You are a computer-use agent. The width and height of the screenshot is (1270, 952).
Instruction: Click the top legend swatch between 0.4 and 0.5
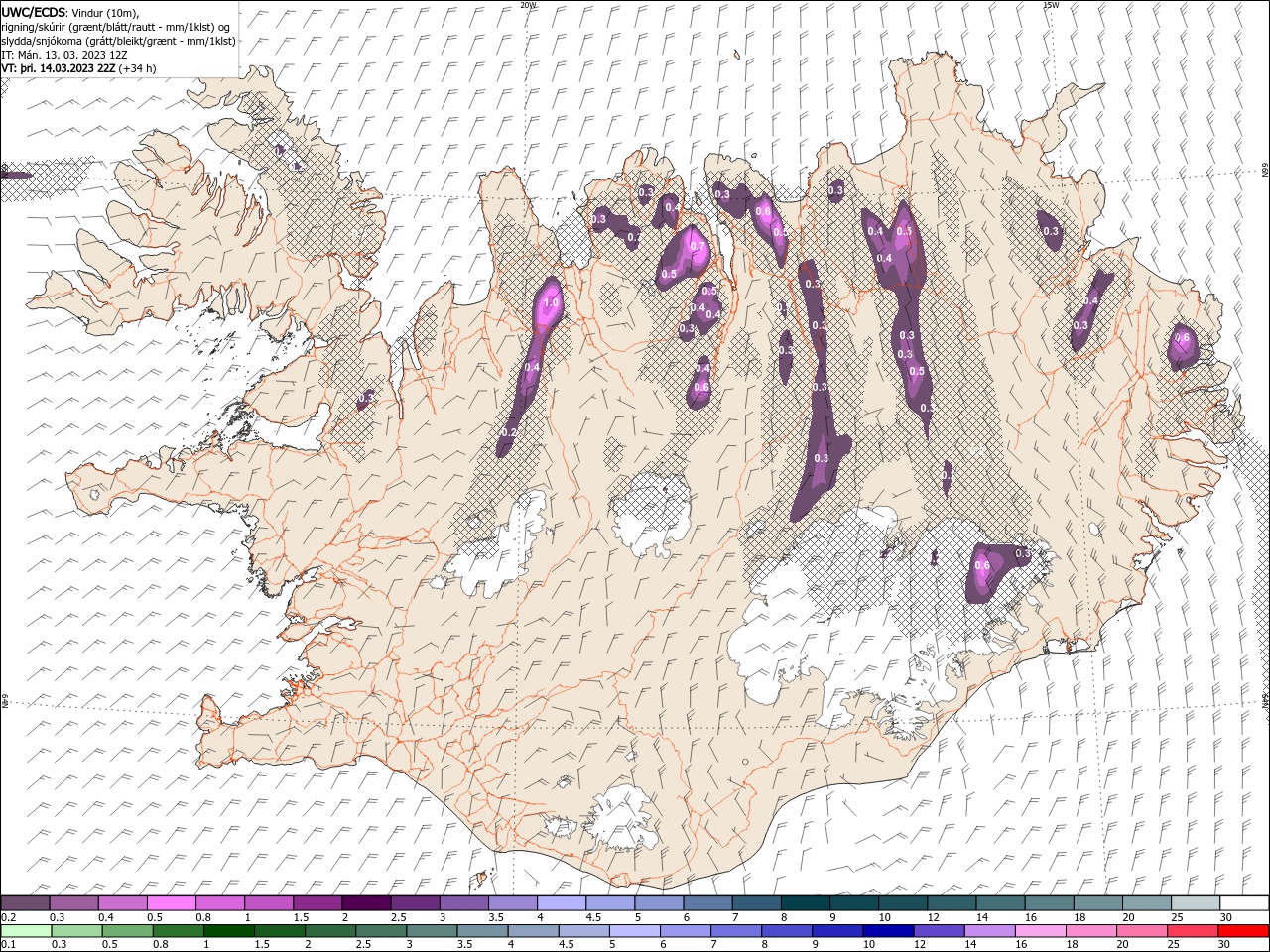[122, 903]
